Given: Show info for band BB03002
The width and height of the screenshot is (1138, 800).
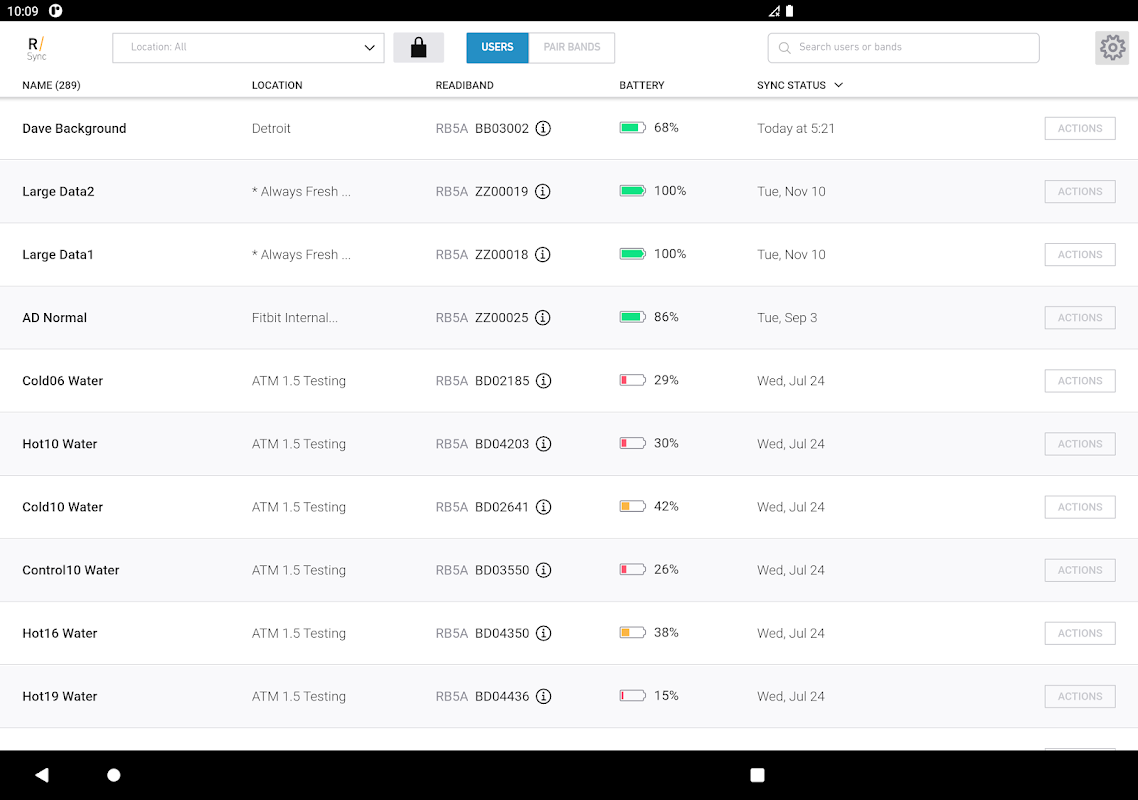Looking at the screenshot, I should [543, 128].
